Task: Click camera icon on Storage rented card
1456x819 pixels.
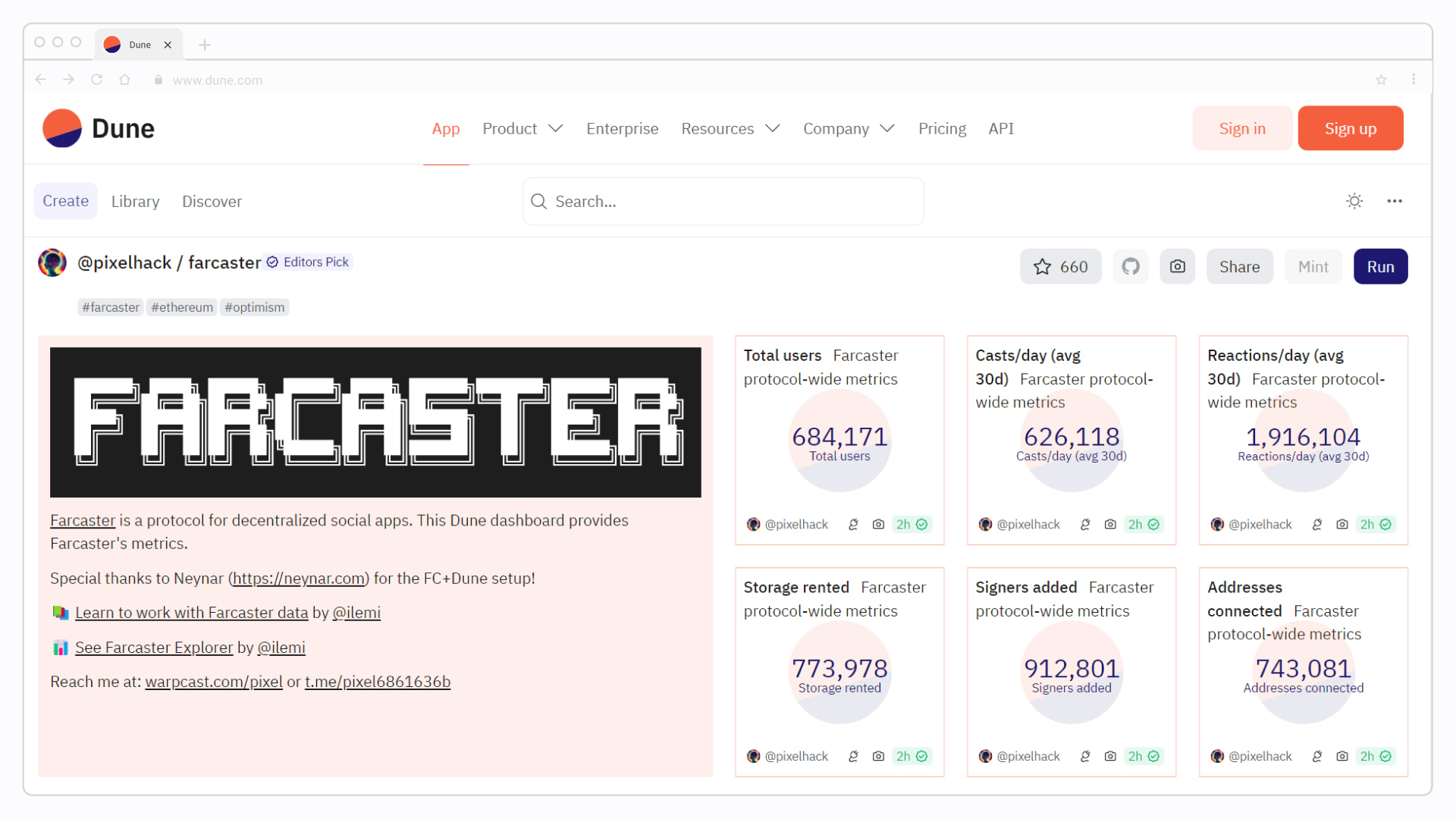Action: click(878, 756)
